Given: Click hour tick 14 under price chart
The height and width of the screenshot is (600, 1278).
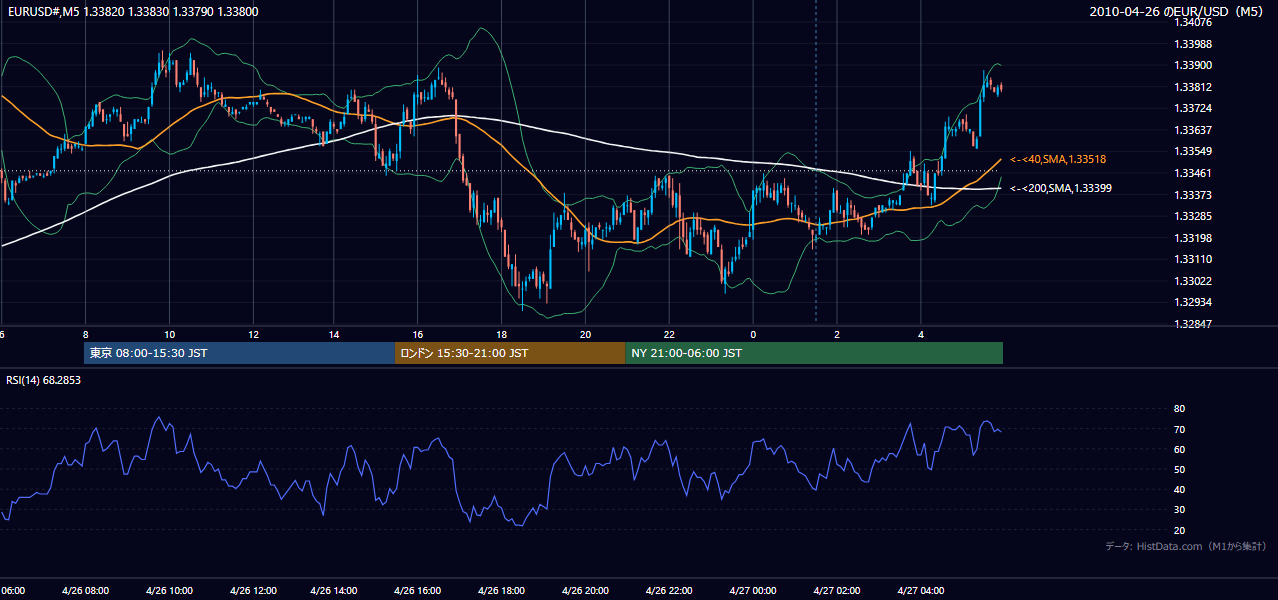Looking at the screenshot, I should pyautogui.click(x=336, y=335).
